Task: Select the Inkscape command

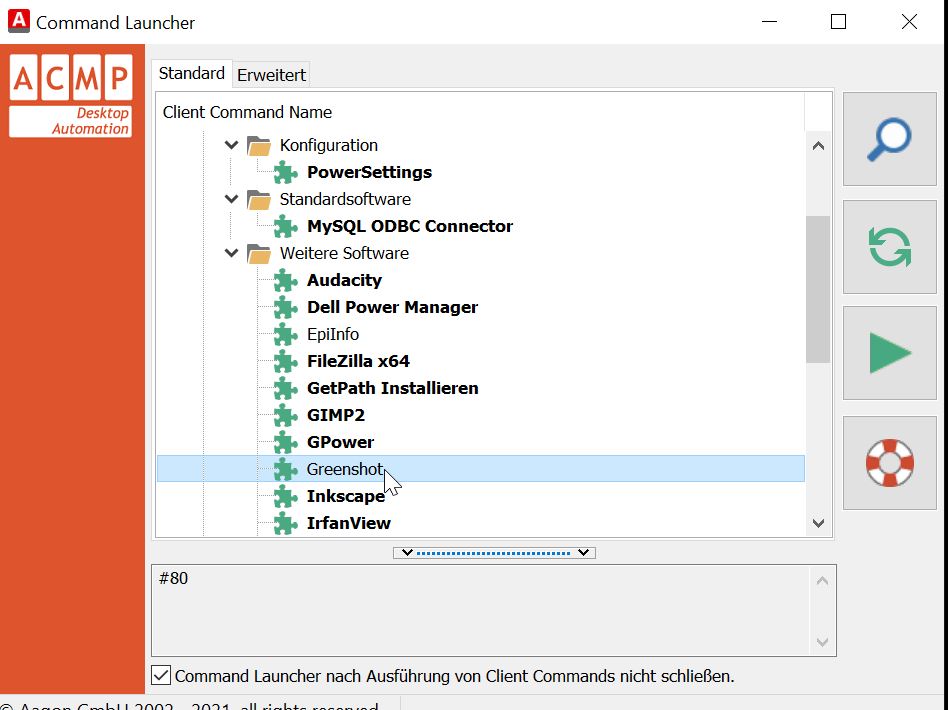Action: point(346,497)
